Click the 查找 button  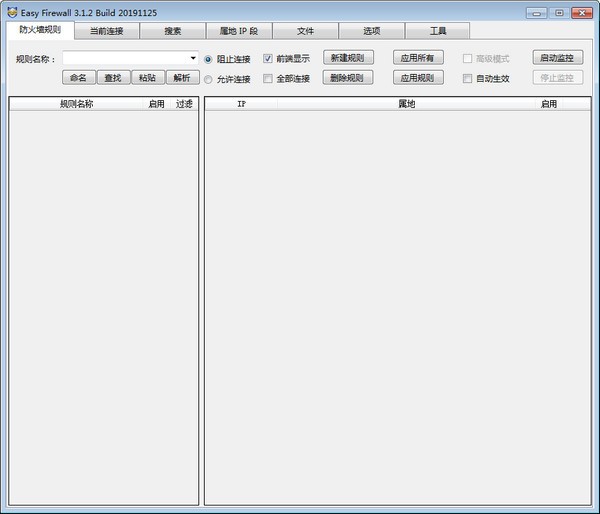coord(113,78)
